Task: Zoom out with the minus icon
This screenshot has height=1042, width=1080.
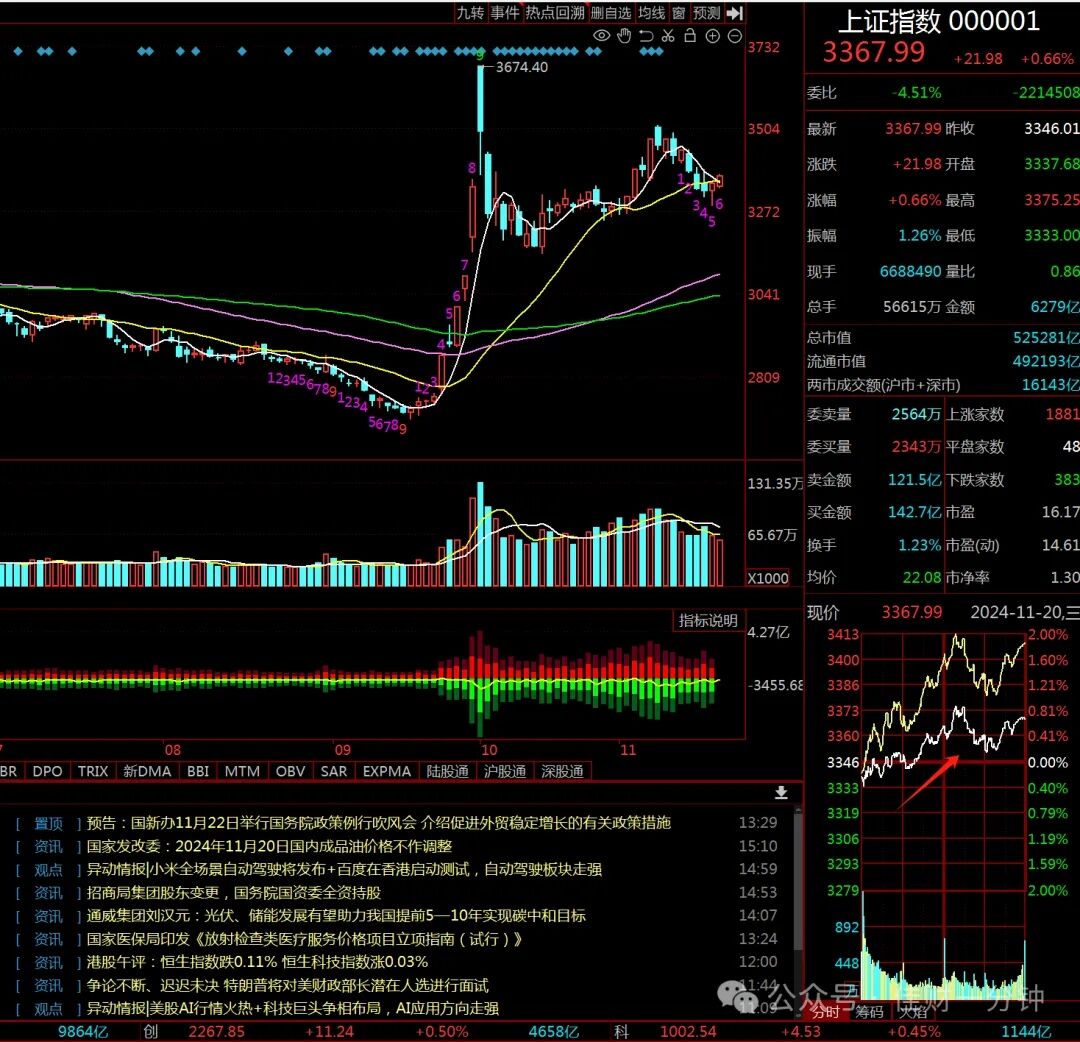Action: pyautogui.click(x=735, y=36)
